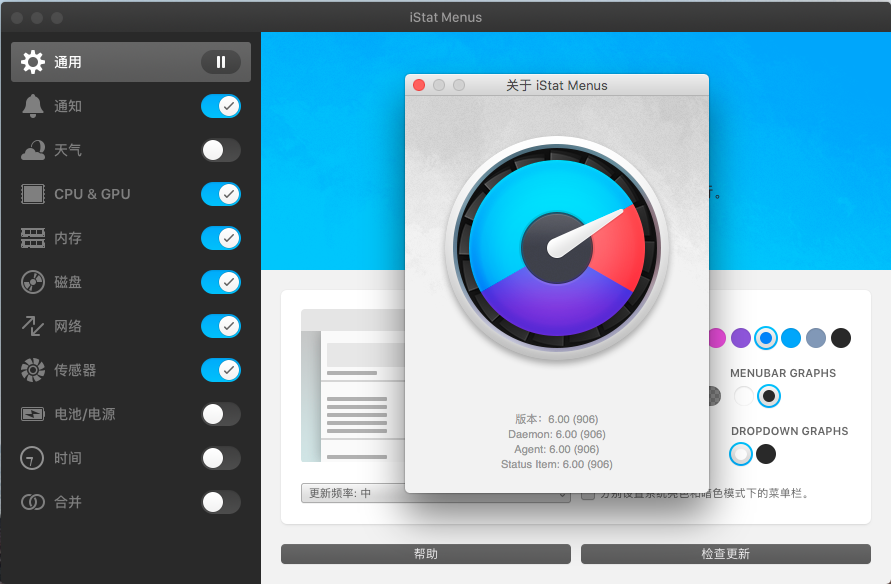Click the memory modules icon

(33, 238)
